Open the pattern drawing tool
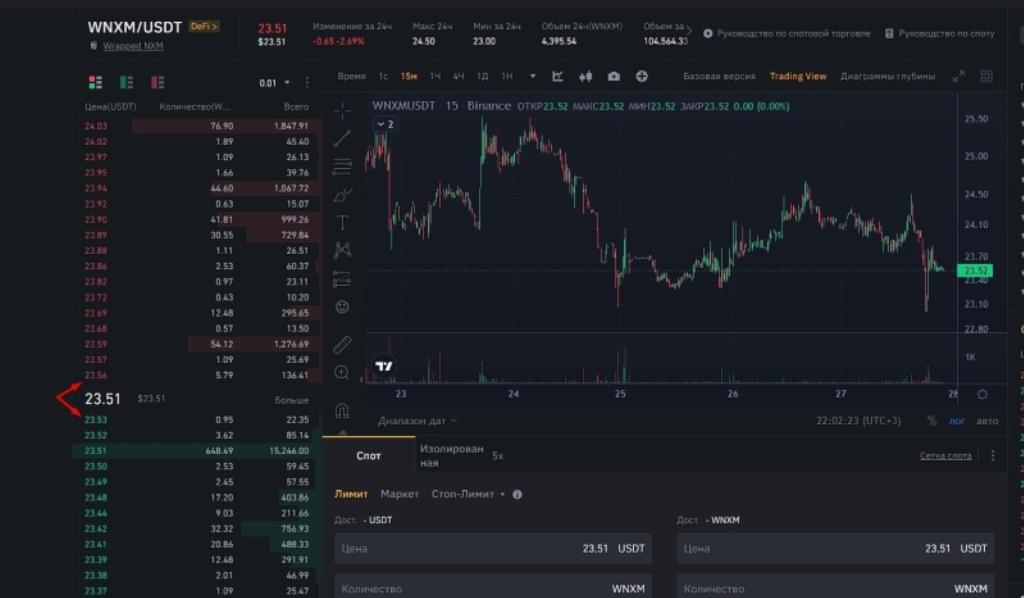This screenshot has width=1024, height=598. click(x=342, y=251)
